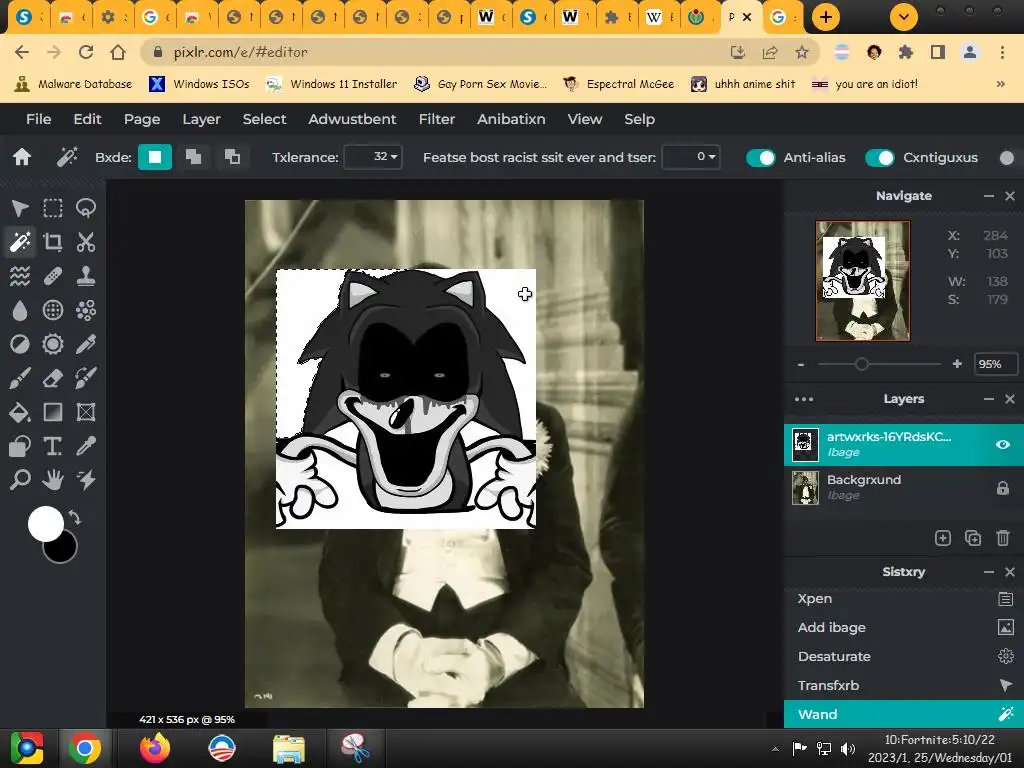Add a new layer with plus icon
This screenshot has height=768, width=1024.
[x=942, y=538]
